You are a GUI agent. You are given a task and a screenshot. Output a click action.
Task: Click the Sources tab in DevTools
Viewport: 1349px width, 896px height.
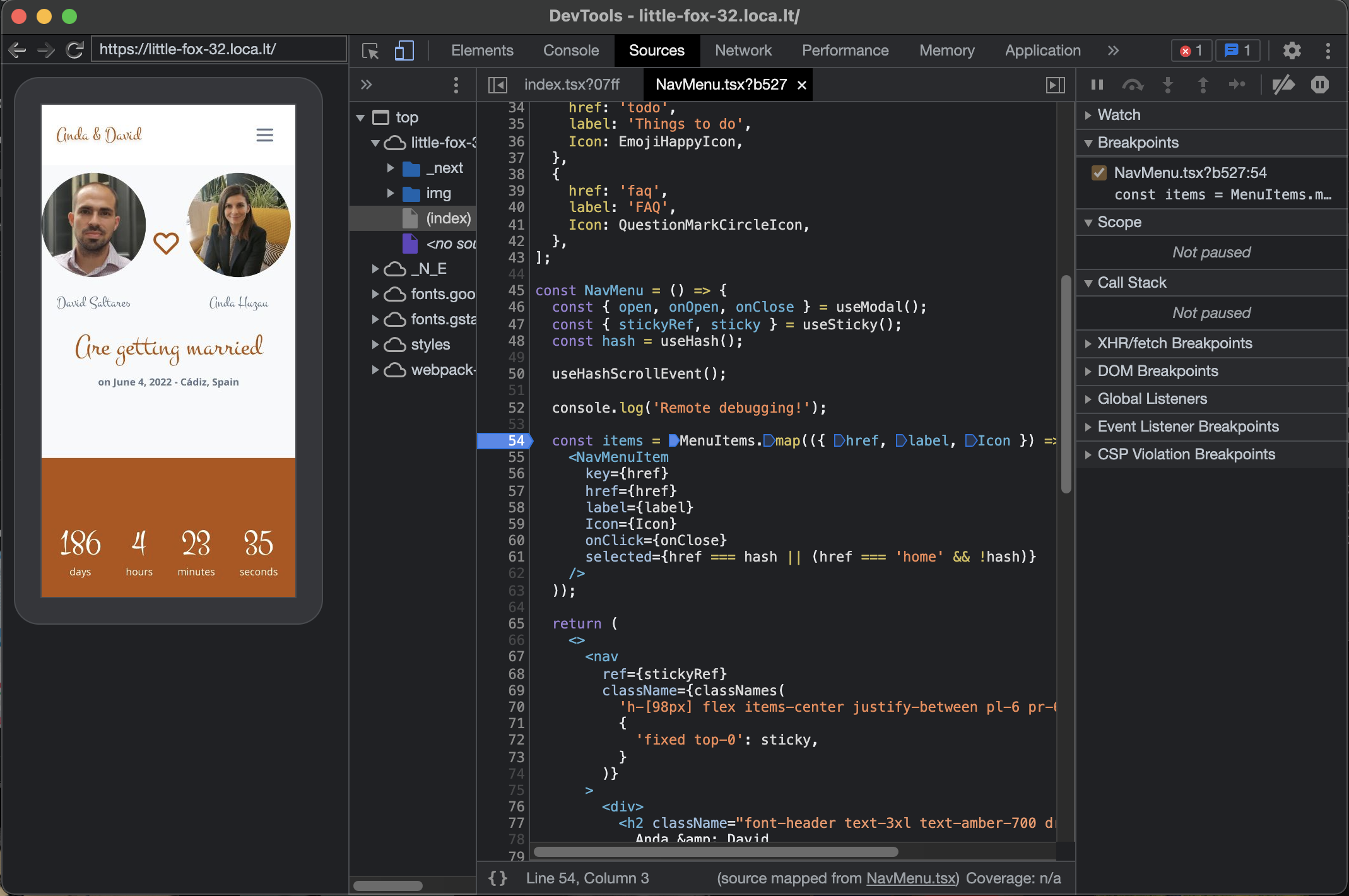(656, 49)
